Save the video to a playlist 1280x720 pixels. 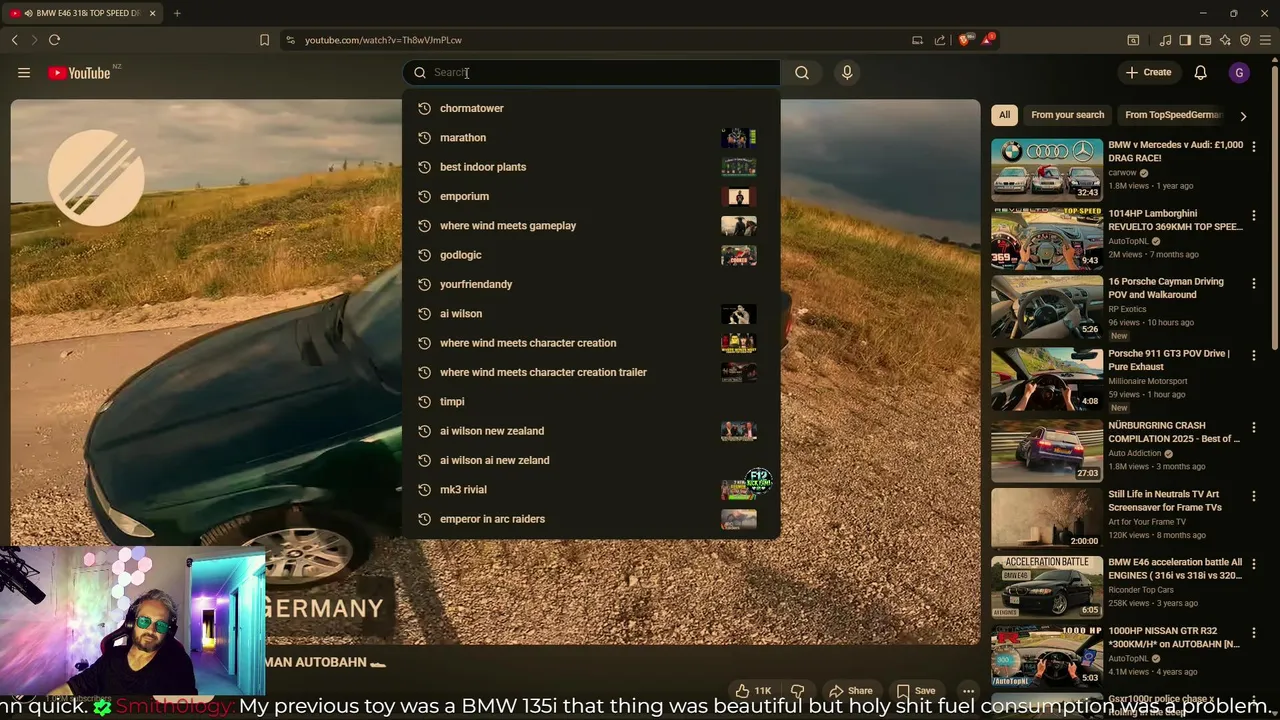[916, 690]
